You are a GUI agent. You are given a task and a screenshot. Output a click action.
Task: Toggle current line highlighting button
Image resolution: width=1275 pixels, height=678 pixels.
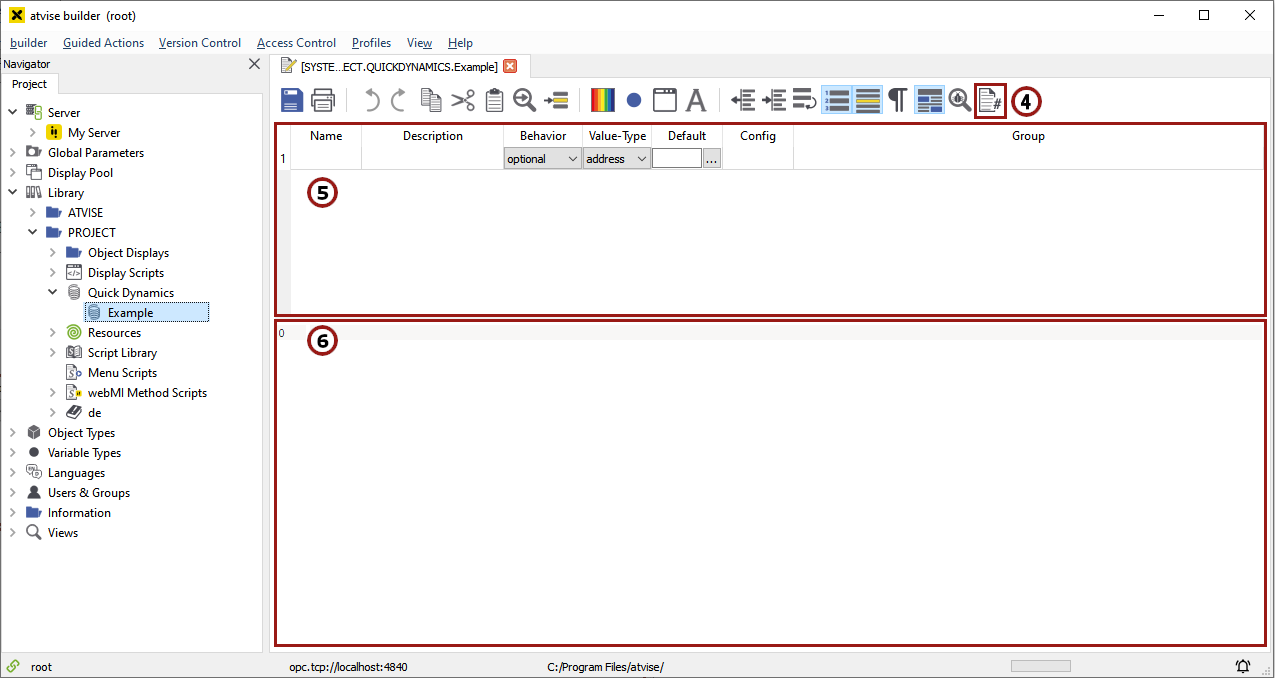tap(867, 100)
